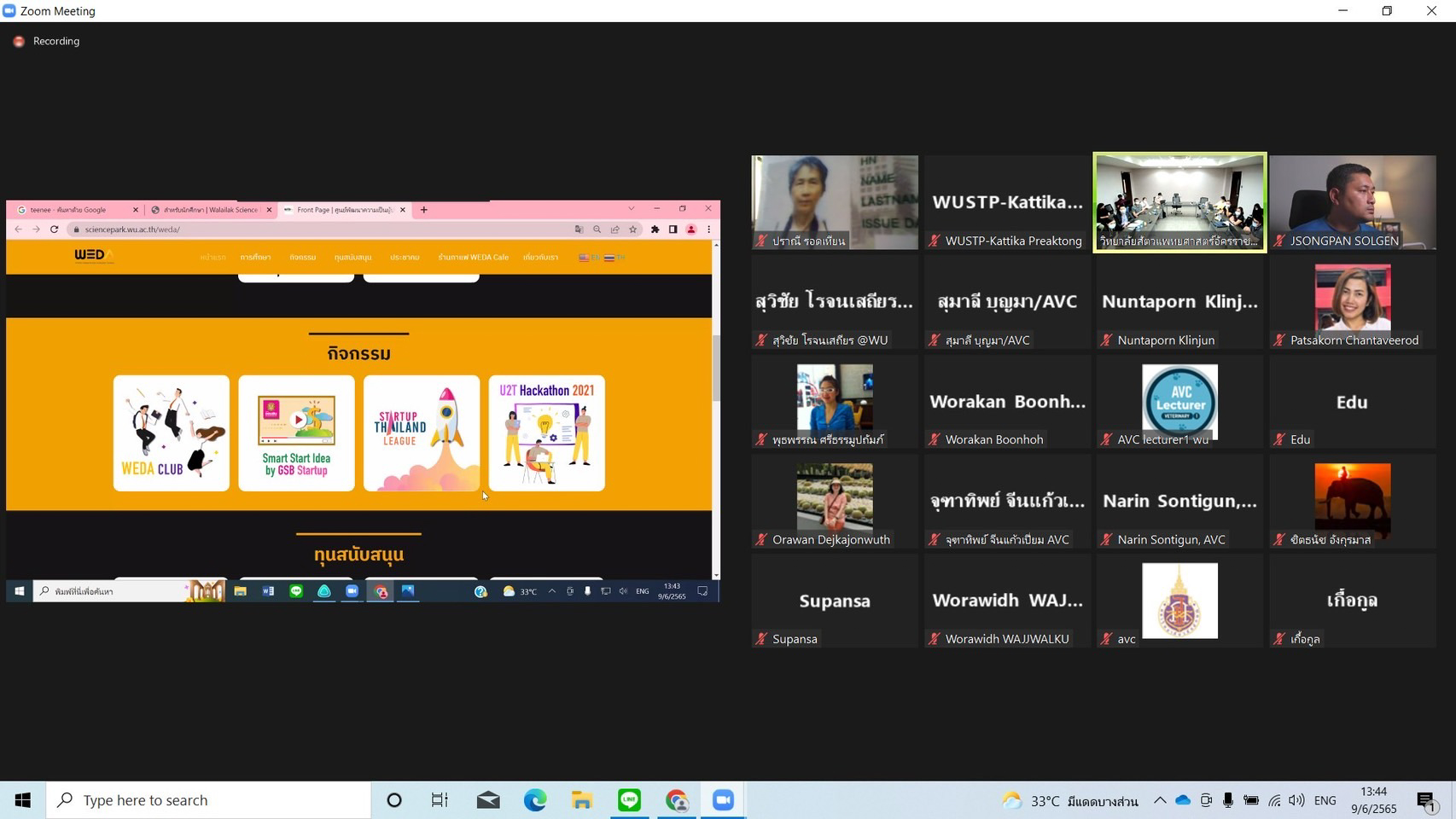Open the volume speaker icon in tray
The width and height of the screenshot is (1456, 819).
[1296, 800]
